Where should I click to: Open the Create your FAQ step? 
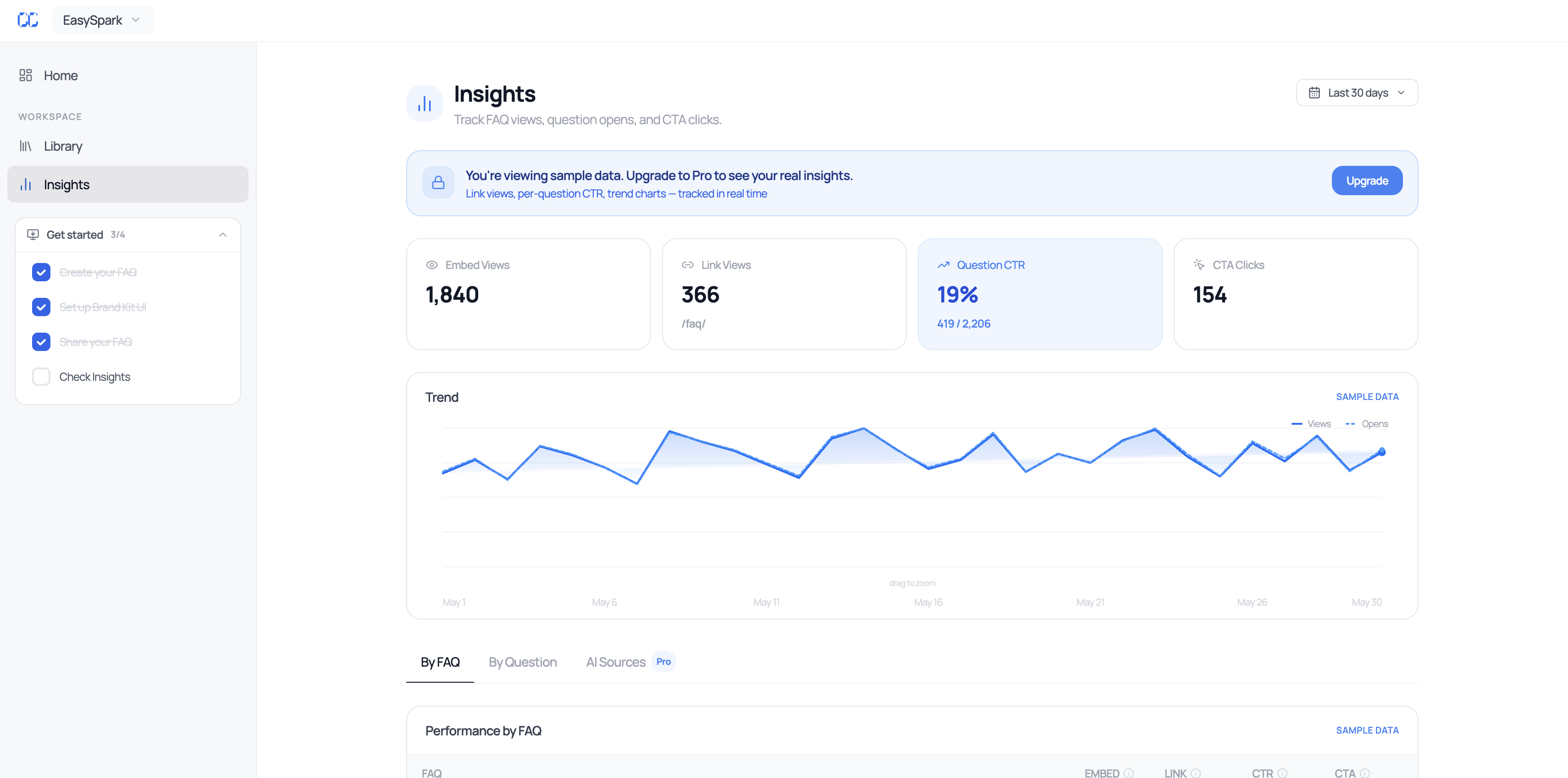point(98,272)
